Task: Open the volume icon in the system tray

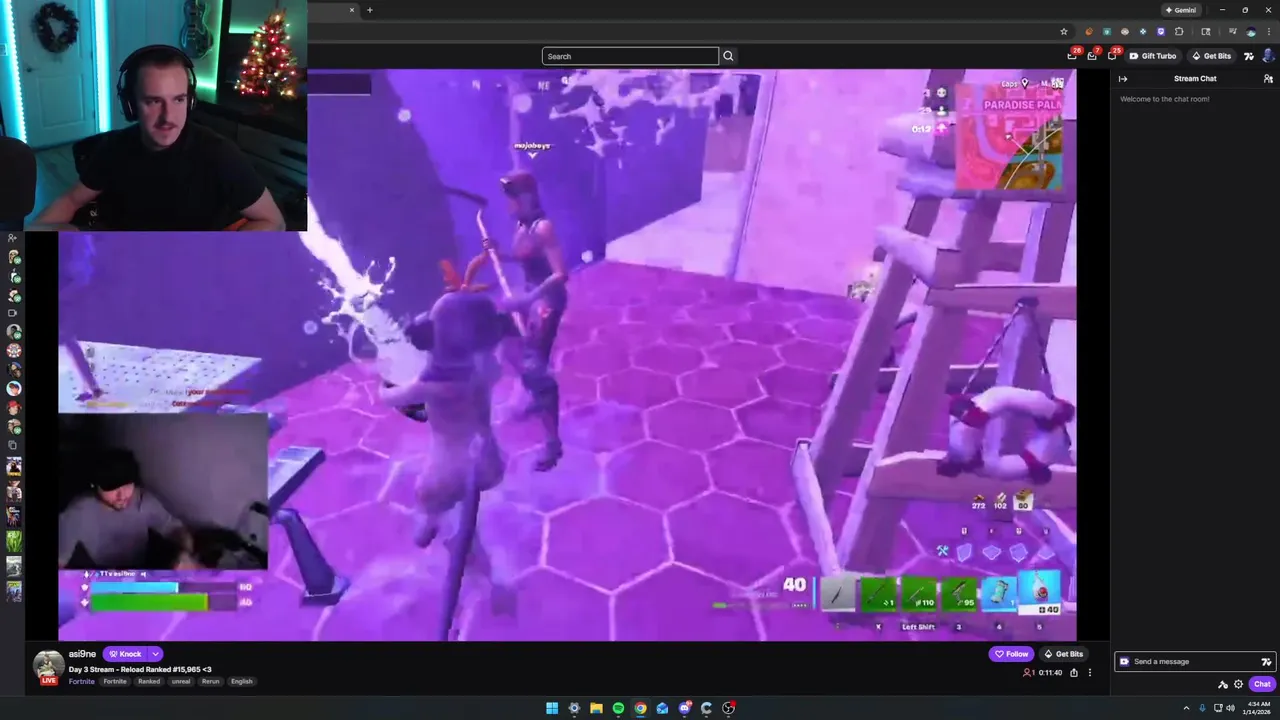Action: tap(1231, 708)
